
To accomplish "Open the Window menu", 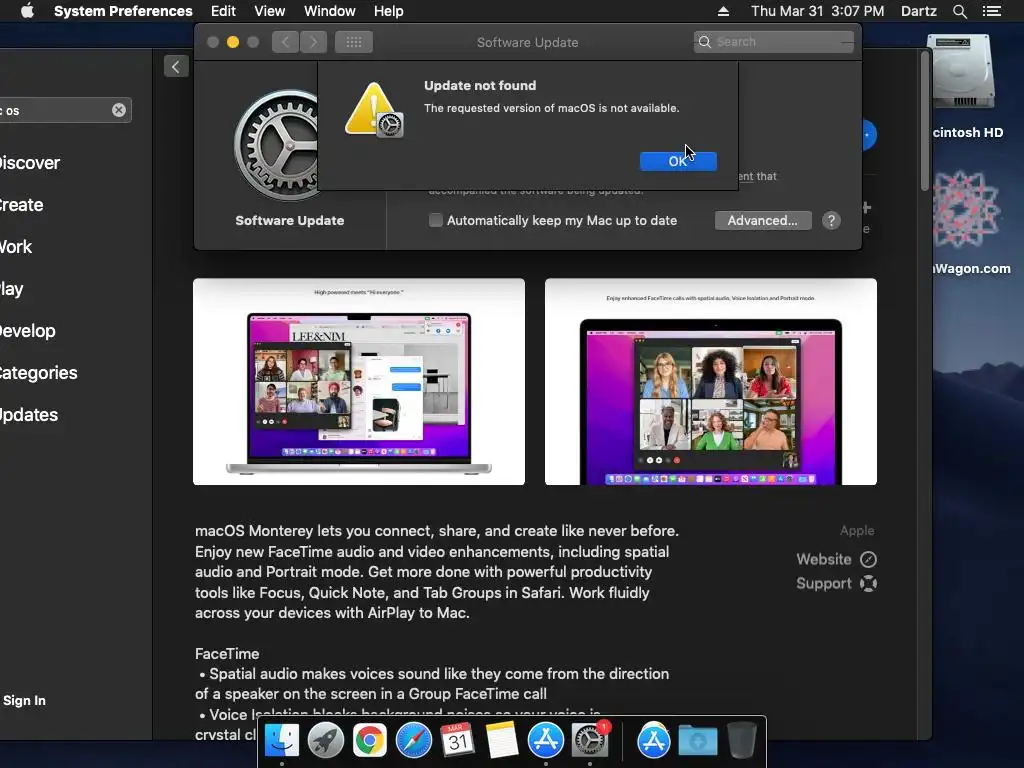I will click(x=330, y=11).
